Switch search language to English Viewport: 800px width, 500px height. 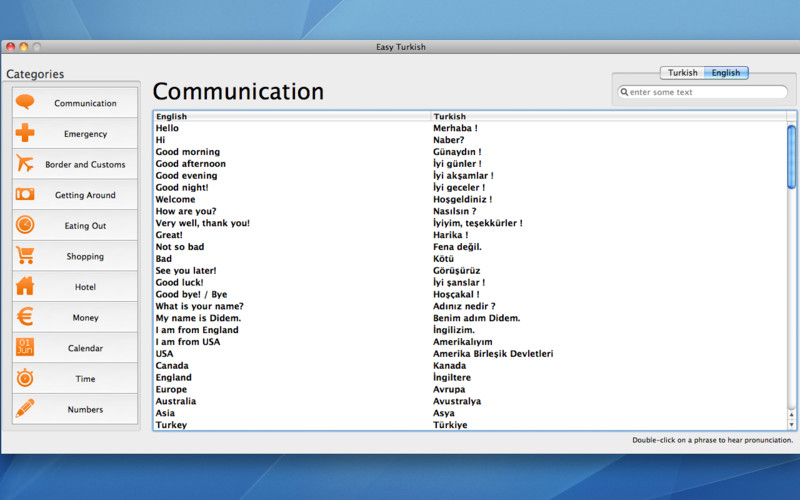tap(726, 73)
